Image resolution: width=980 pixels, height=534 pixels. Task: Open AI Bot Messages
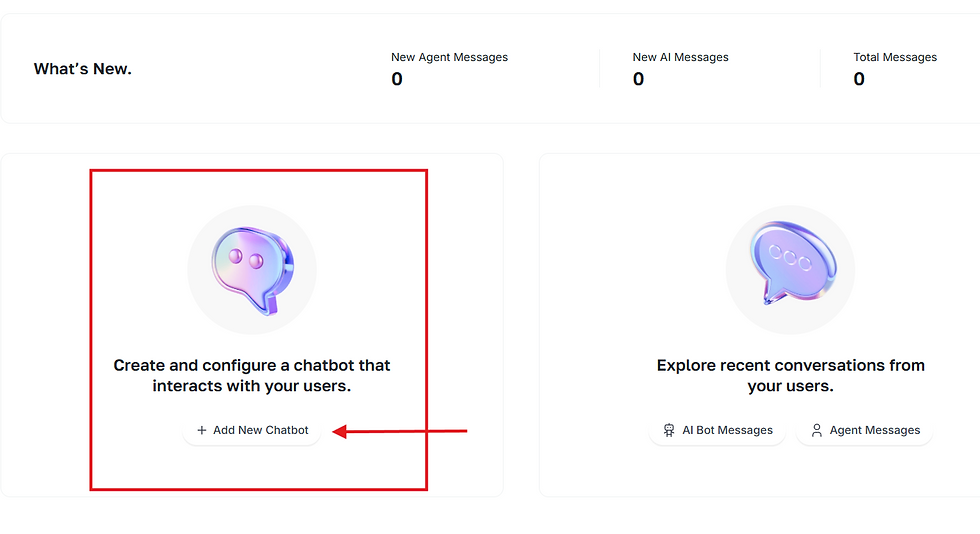pos(718,430)
